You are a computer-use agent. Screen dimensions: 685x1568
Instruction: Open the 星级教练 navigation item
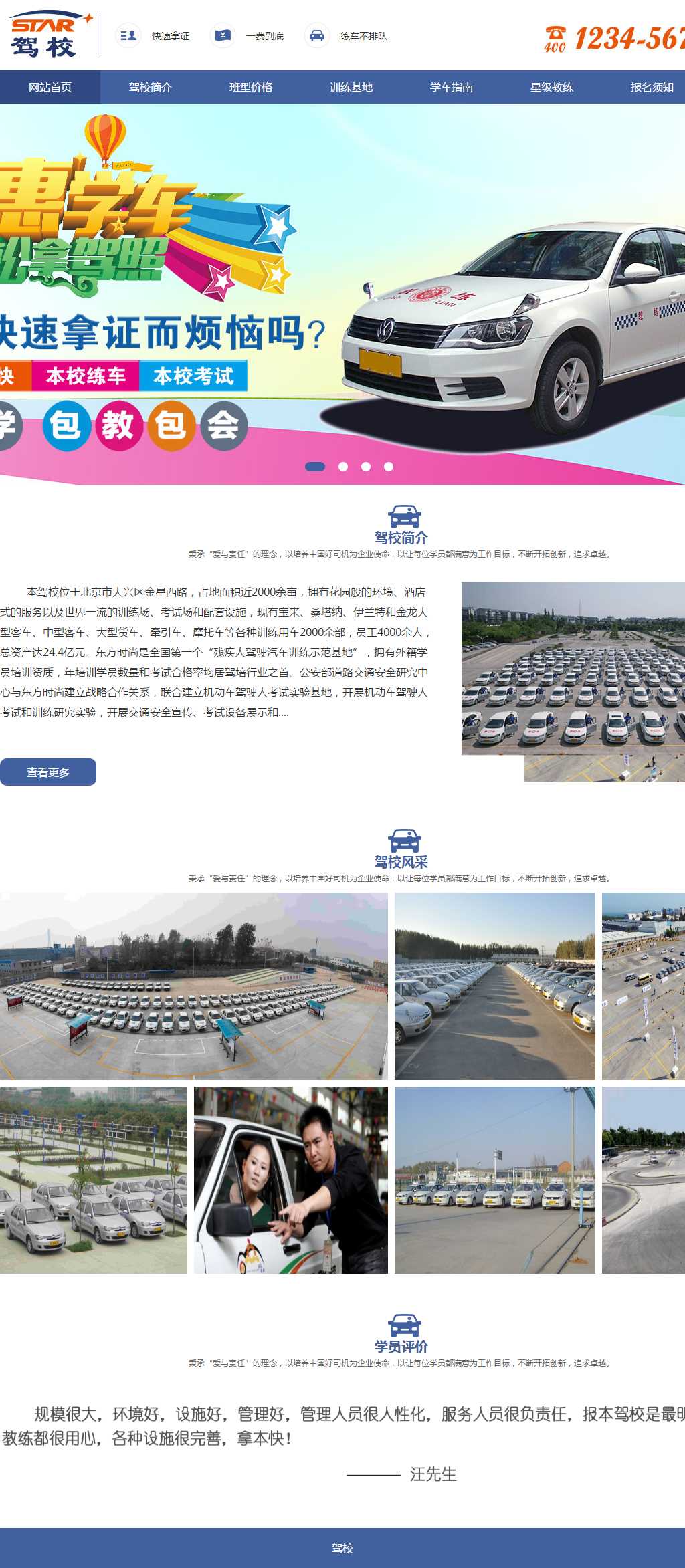(552, 87)
